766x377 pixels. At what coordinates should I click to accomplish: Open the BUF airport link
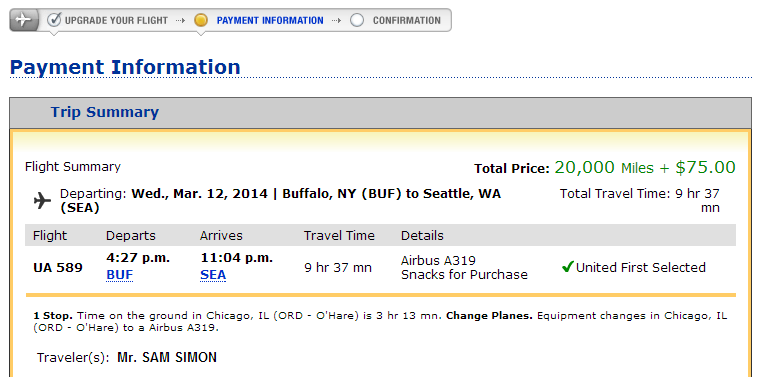pyautogui.click(x=120, y=275)
